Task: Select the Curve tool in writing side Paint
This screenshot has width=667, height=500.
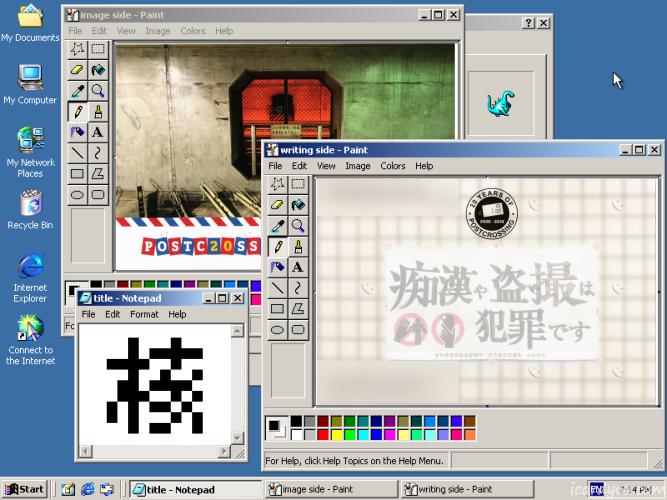Action: (x=298, y=288)
